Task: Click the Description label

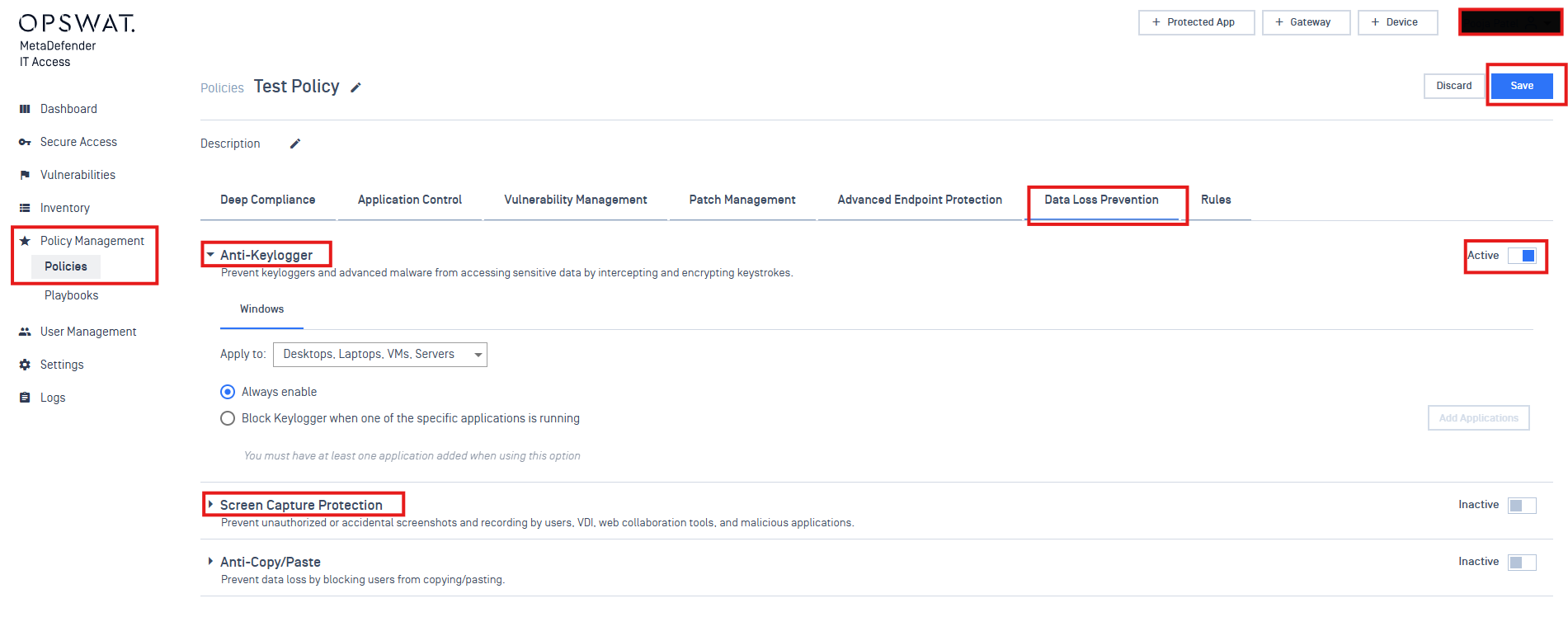Action: pos(230,144)
